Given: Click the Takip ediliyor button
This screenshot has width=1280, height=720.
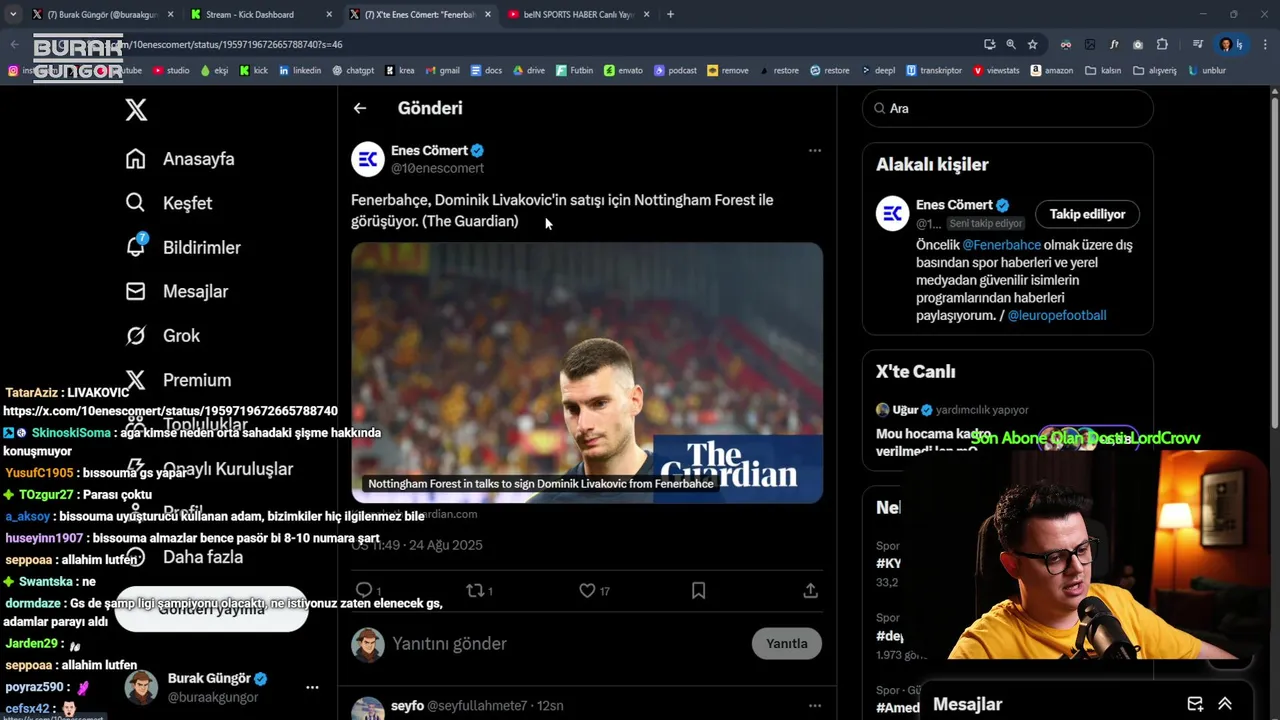Looking at the screenshot, I should point(1087,214).
